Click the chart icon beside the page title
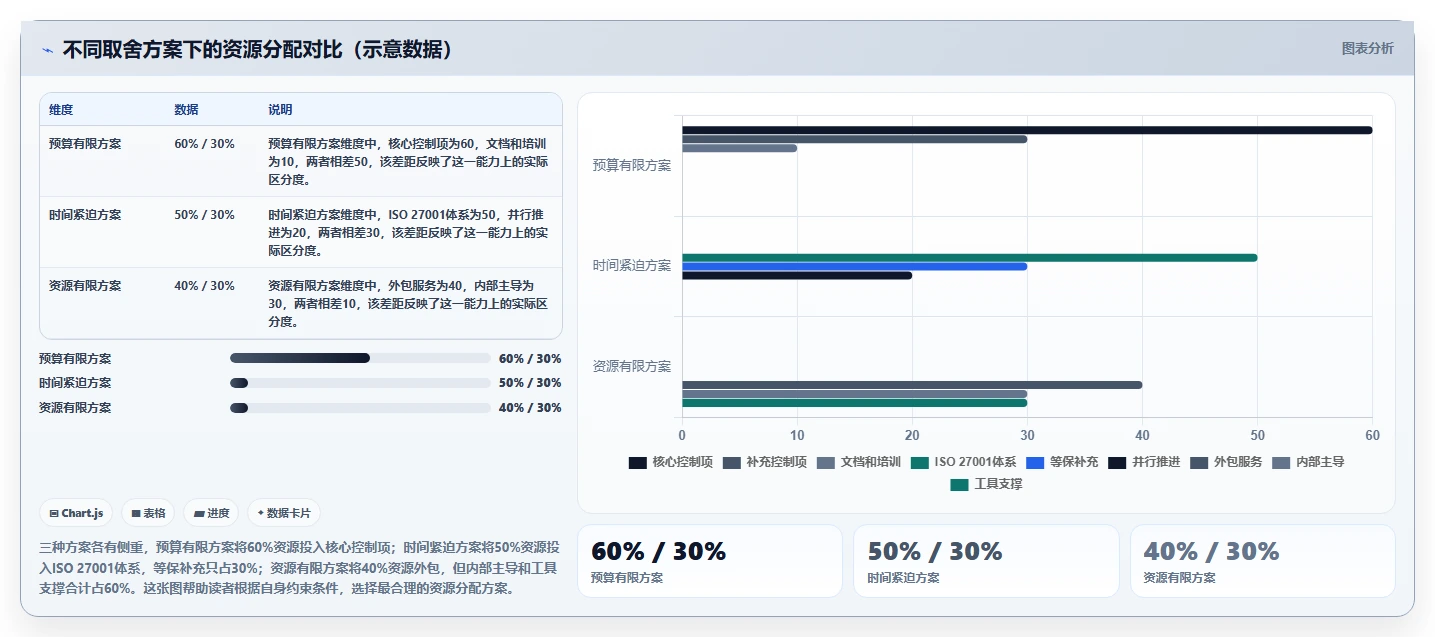 tap(47, 50)
